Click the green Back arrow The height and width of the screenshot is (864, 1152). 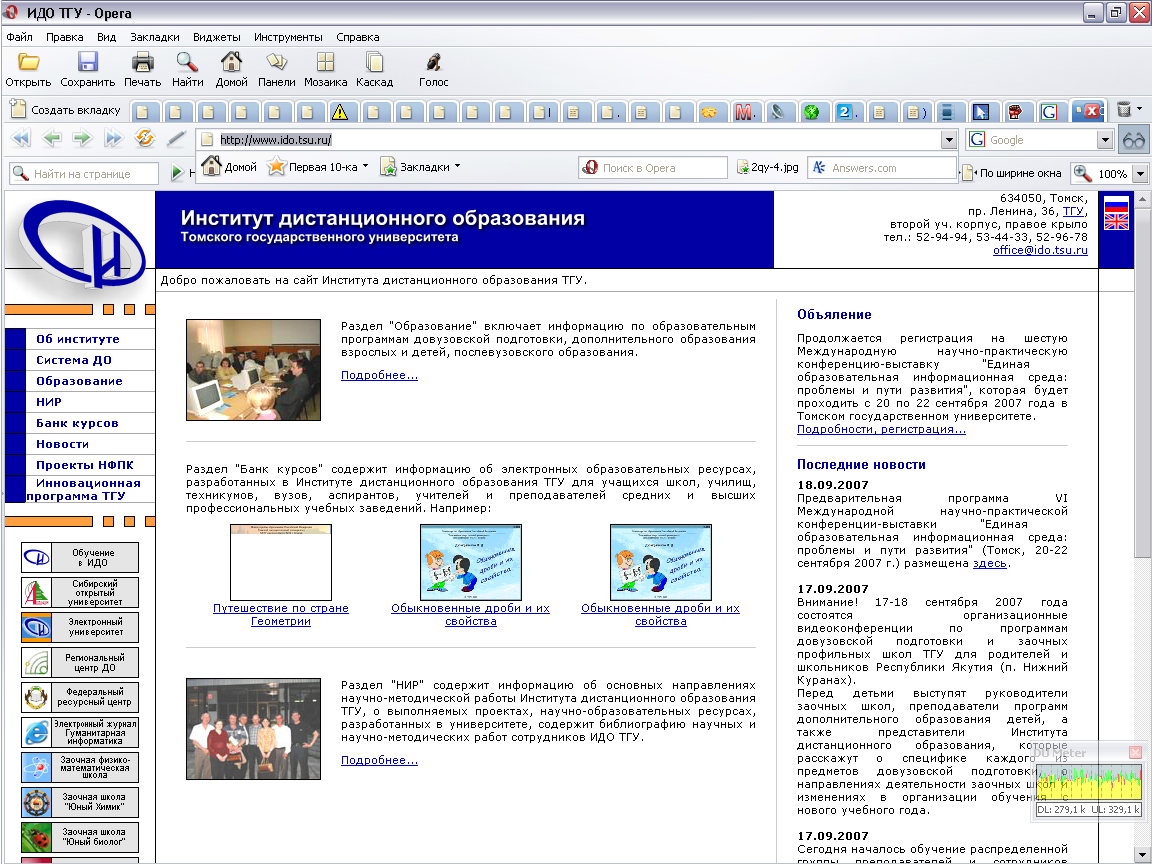click(51, 137)
